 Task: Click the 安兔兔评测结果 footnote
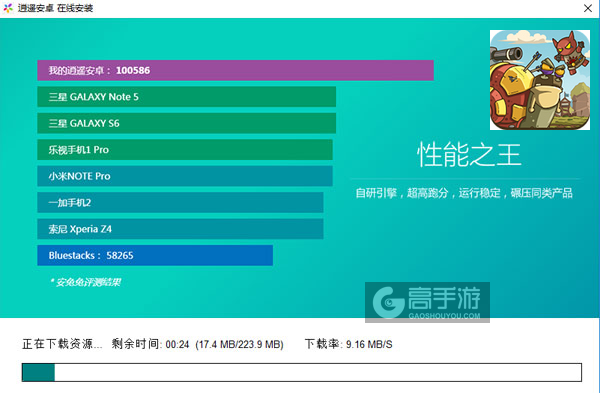(85, 282)
